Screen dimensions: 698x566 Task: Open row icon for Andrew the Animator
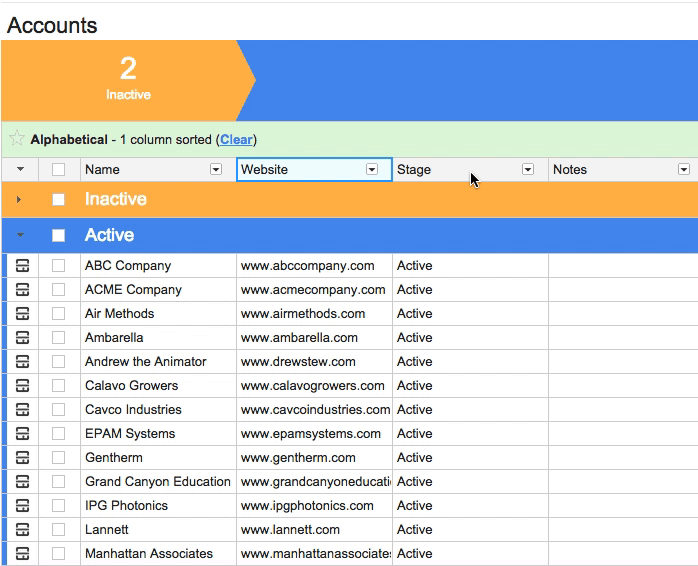click(x=22, y=362)
